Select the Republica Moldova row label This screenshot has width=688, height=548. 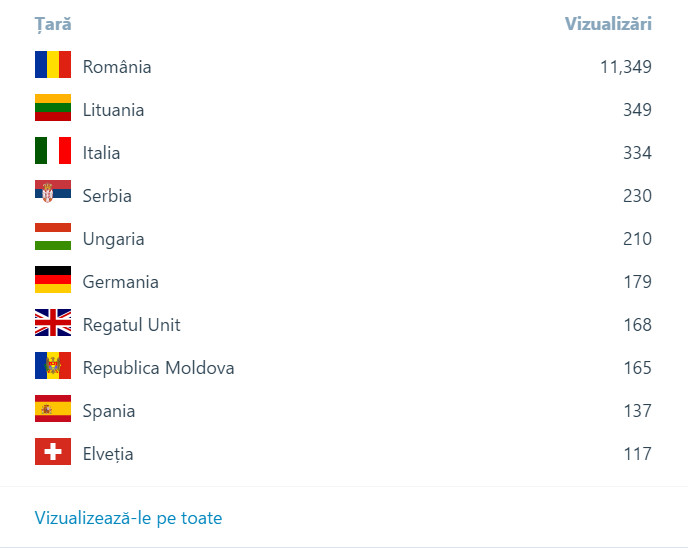click(158, 368)
